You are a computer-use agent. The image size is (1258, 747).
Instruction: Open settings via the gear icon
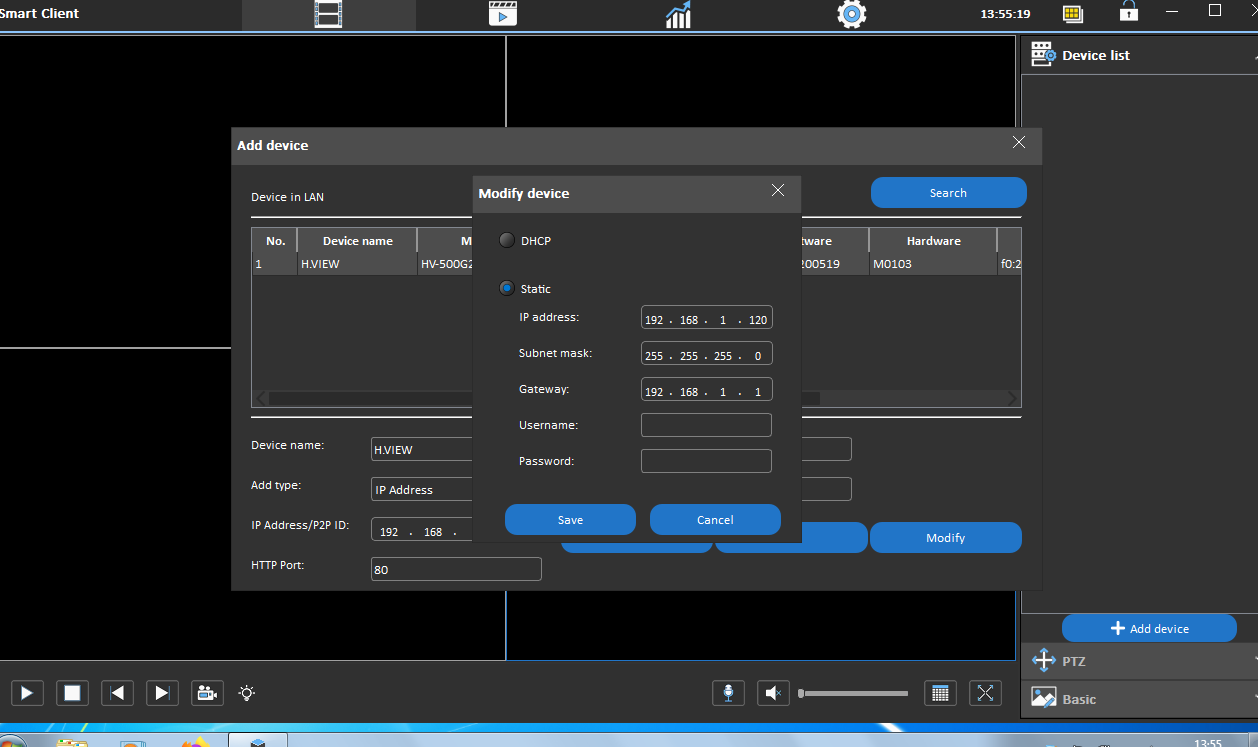point(851,14)
